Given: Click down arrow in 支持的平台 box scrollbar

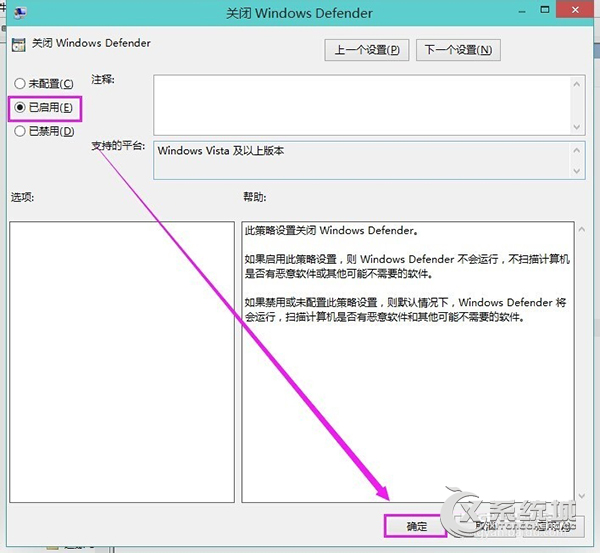Looking at the screenshot, I should (x=577, y=171).
